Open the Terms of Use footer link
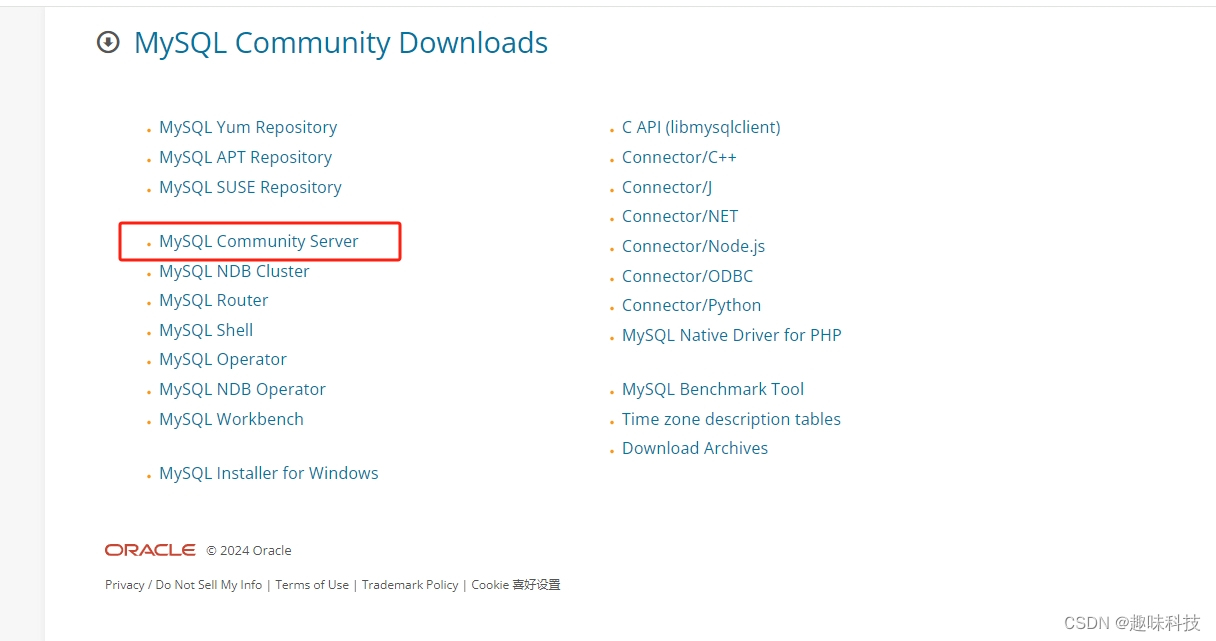Viewport: 1216px width, 641px height. [312, 585]
